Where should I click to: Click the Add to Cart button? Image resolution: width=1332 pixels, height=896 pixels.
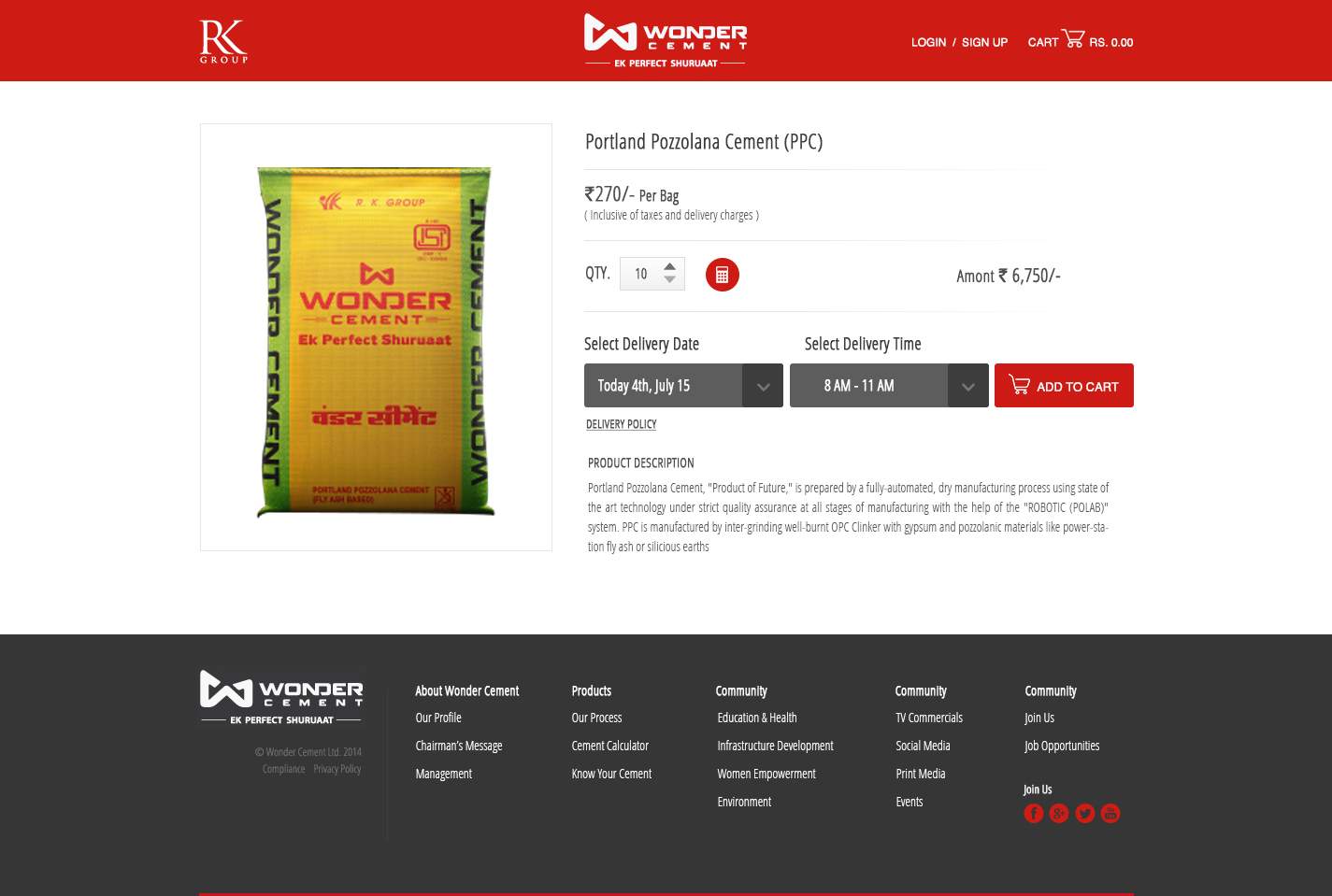tap(1064, 386)
